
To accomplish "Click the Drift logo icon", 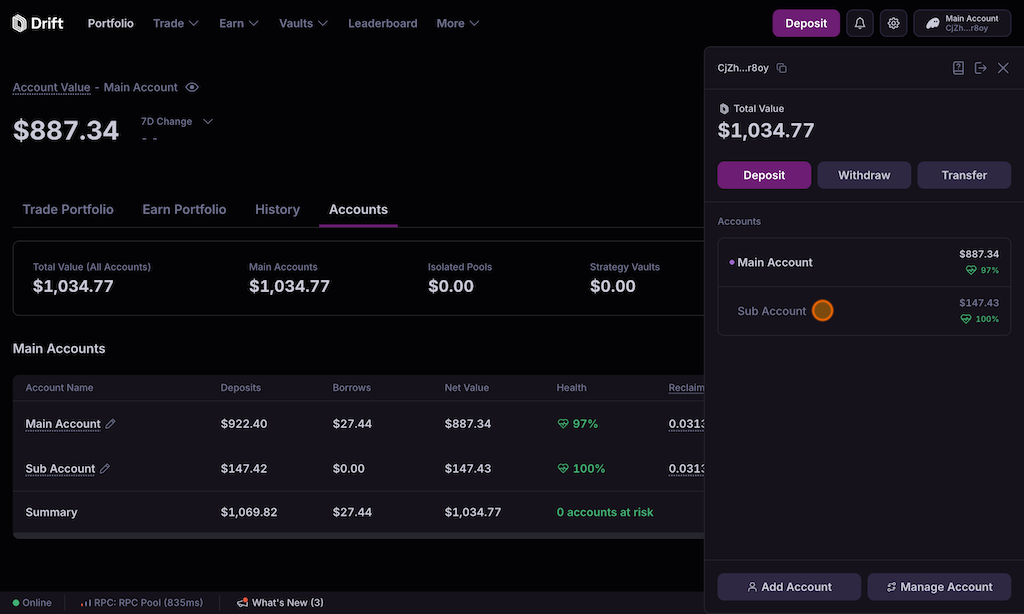I will [20, 23].
